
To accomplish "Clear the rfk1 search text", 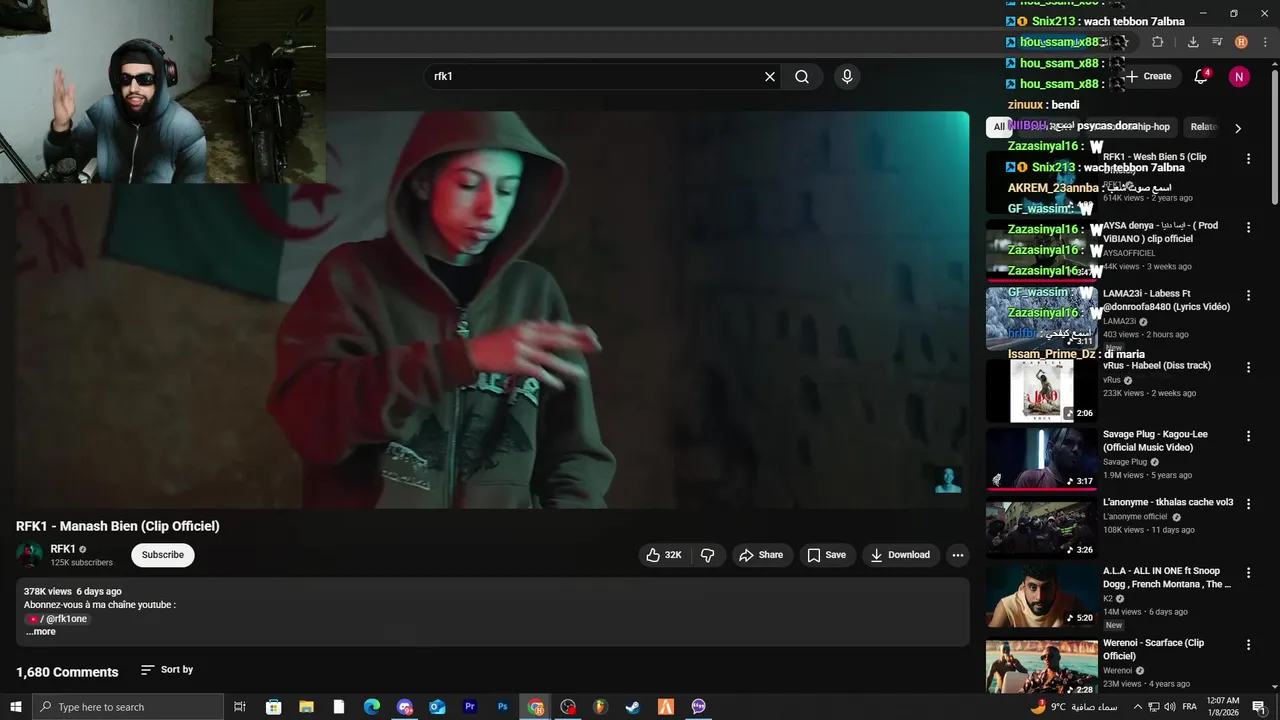I will click(770, 76).
